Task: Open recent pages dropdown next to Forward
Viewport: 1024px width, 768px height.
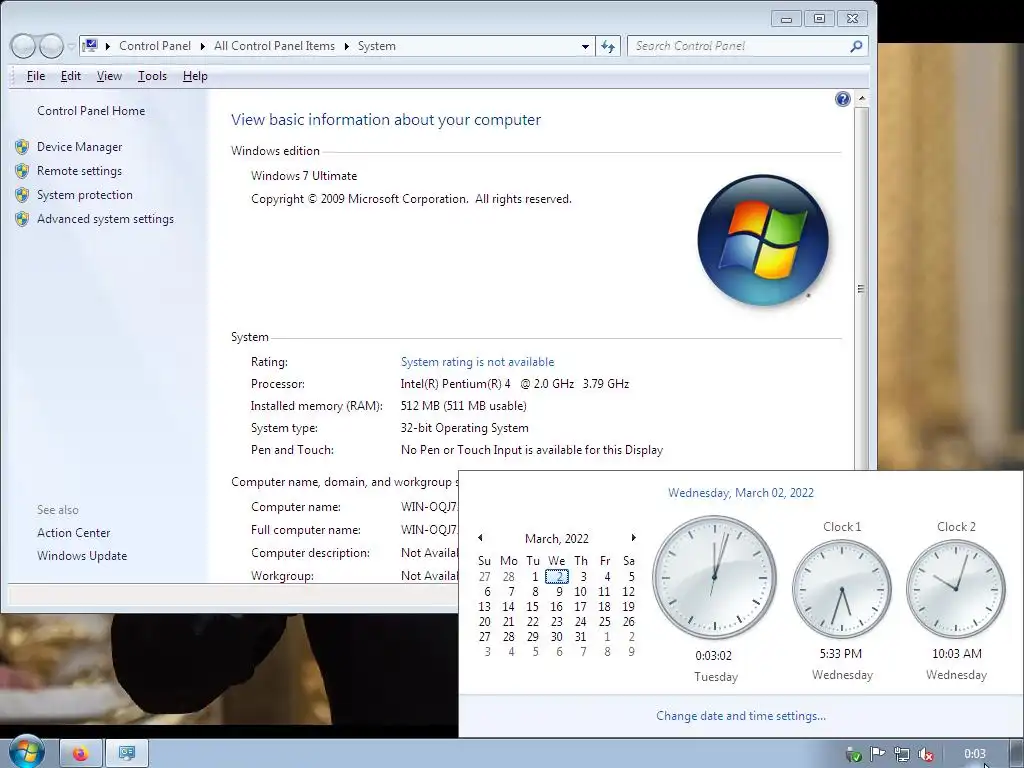Action: (71, 46)
